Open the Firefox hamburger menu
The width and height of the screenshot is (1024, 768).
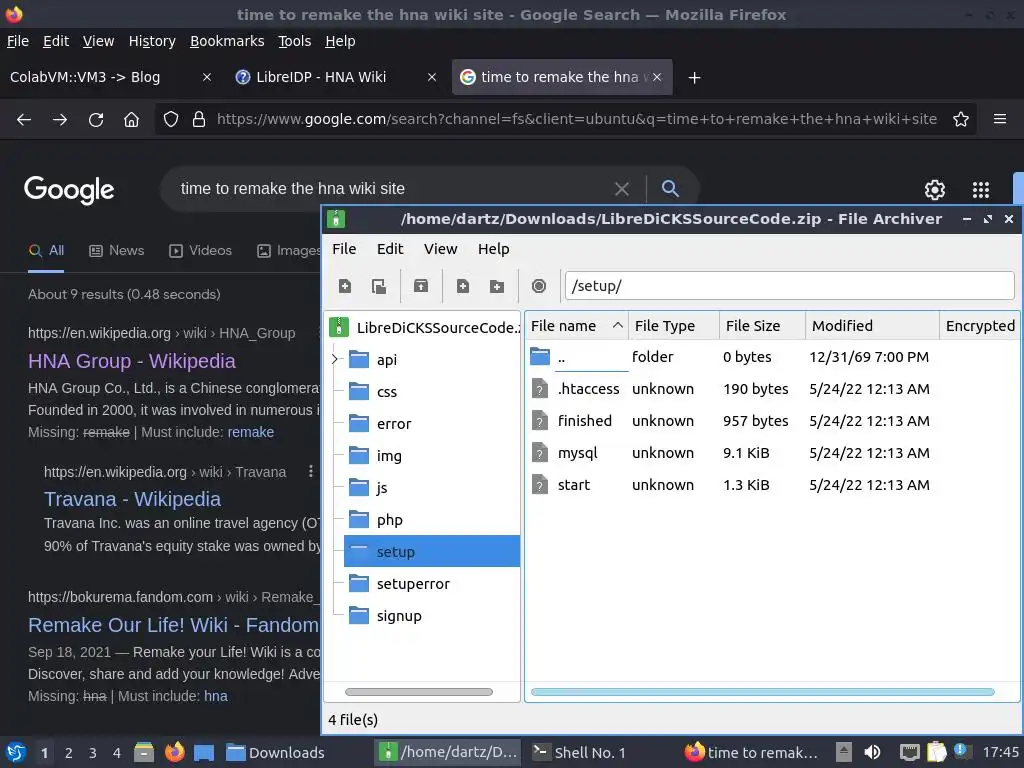[1000, 119]
